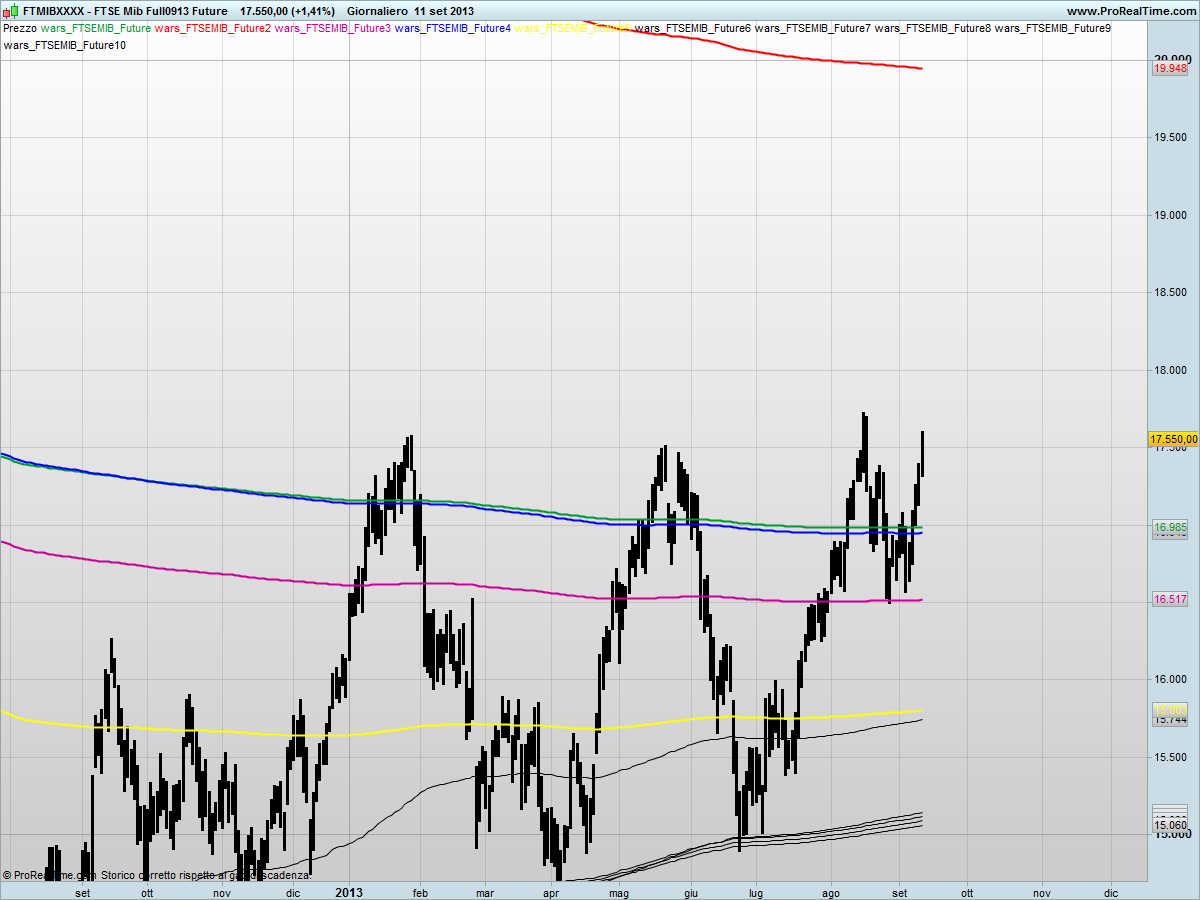
Task: Click the 2013 year marker on time axis
Action: 350,892
